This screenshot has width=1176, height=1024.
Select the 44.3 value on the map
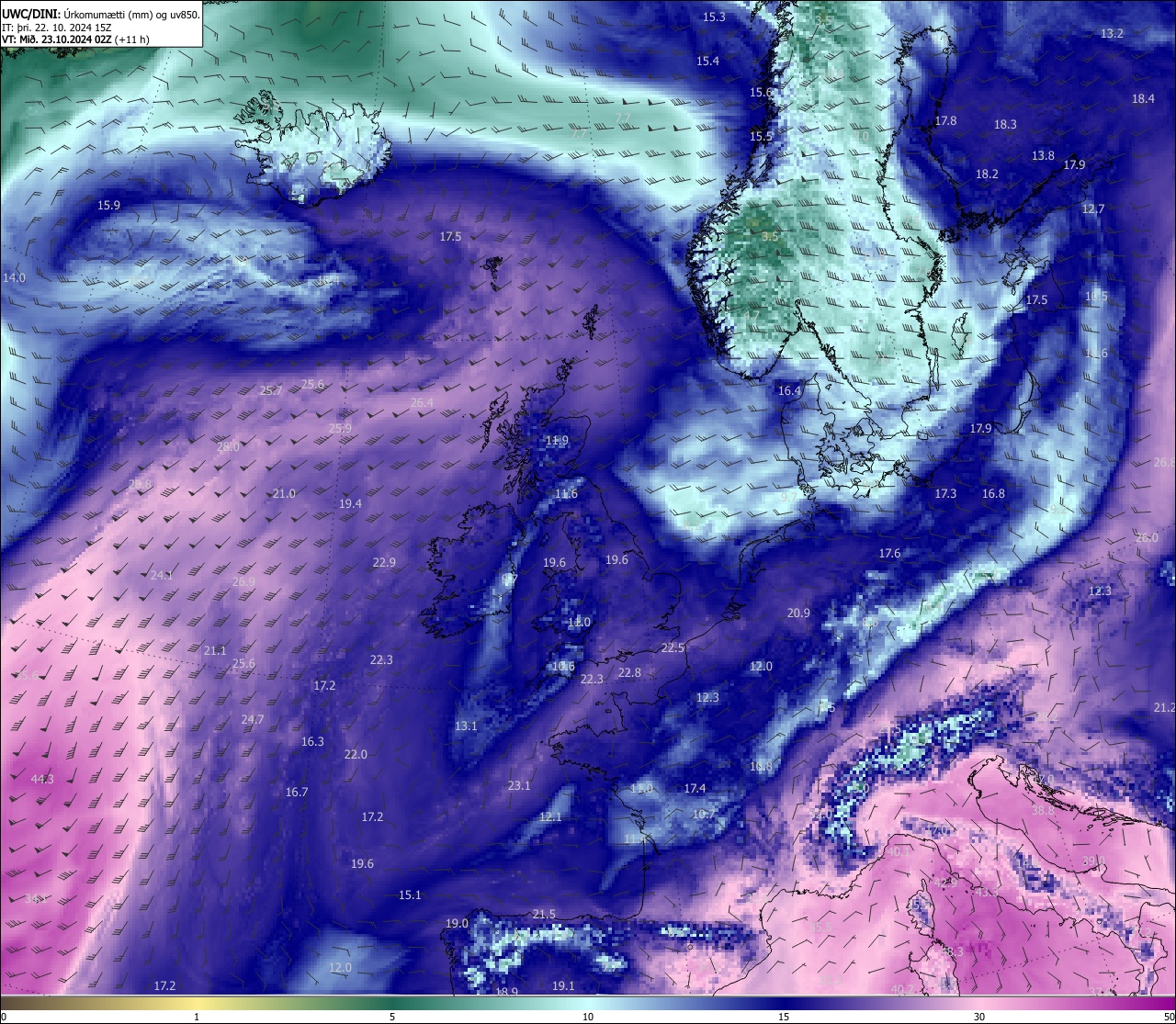(42, 779)
